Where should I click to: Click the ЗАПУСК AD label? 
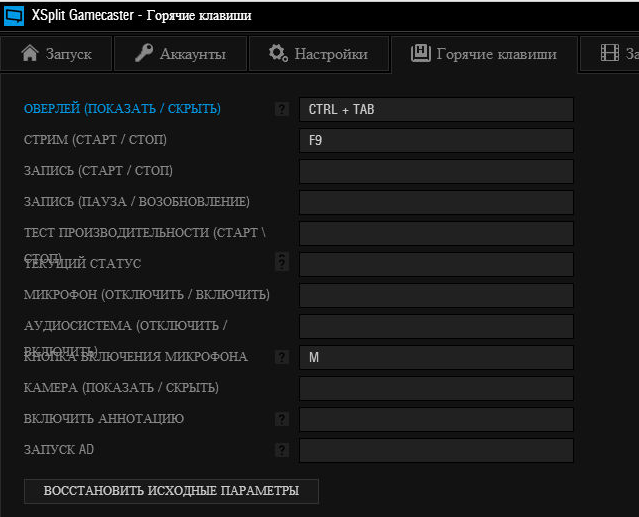click(59, 450)
